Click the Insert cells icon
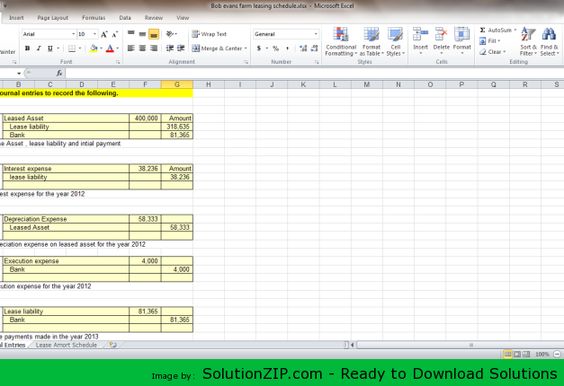The height and width of the screenshot is (386, 564). pos(420,35)
